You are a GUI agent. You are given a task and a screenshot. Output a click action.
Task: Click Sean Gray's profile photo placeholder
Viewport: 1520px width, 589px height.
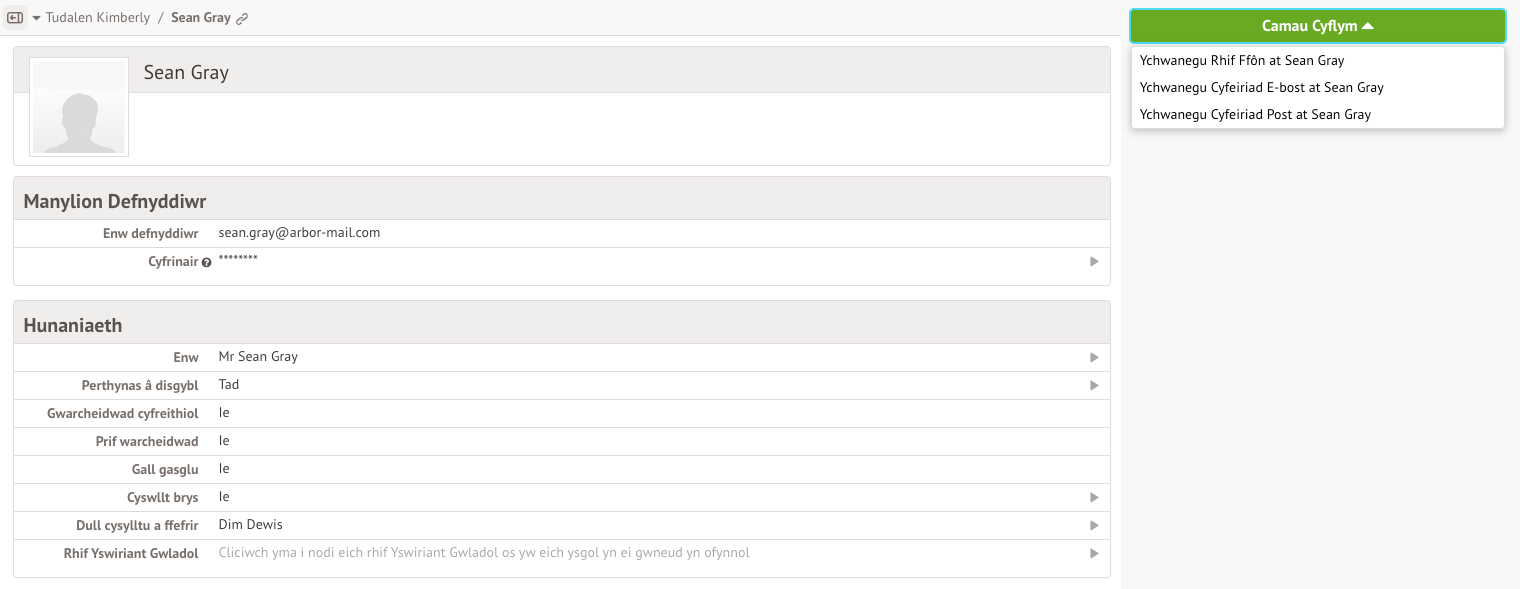pyautogui.click(x=79, y=107)
